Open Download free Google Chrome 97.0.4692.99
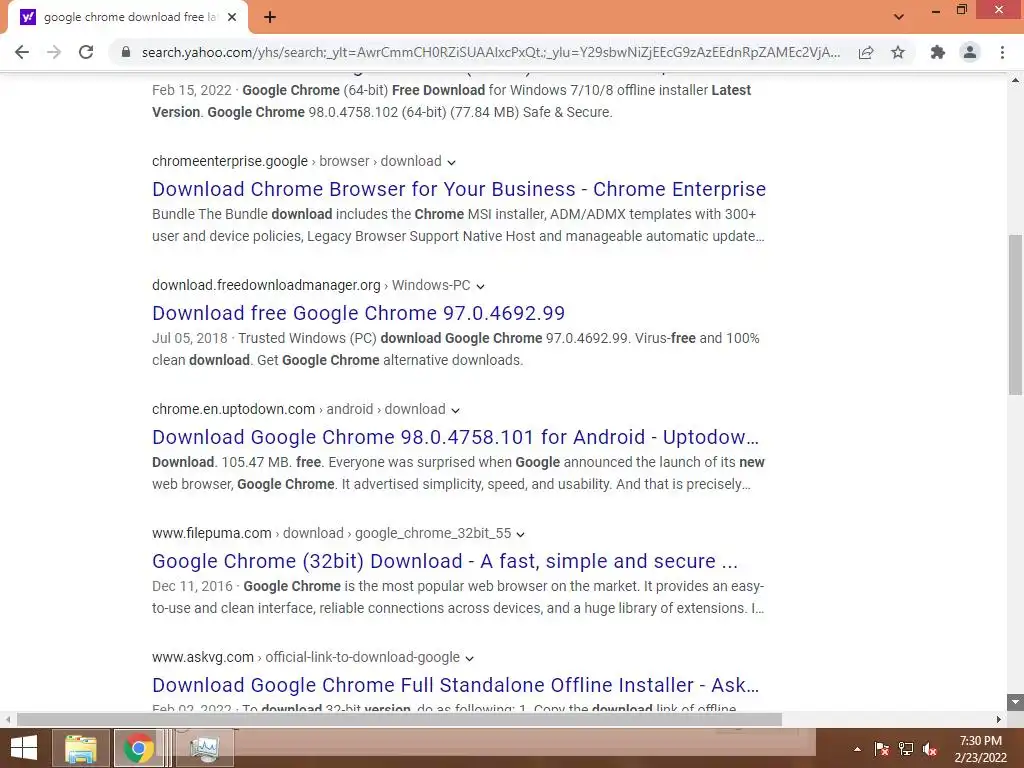 coord(359,313)
